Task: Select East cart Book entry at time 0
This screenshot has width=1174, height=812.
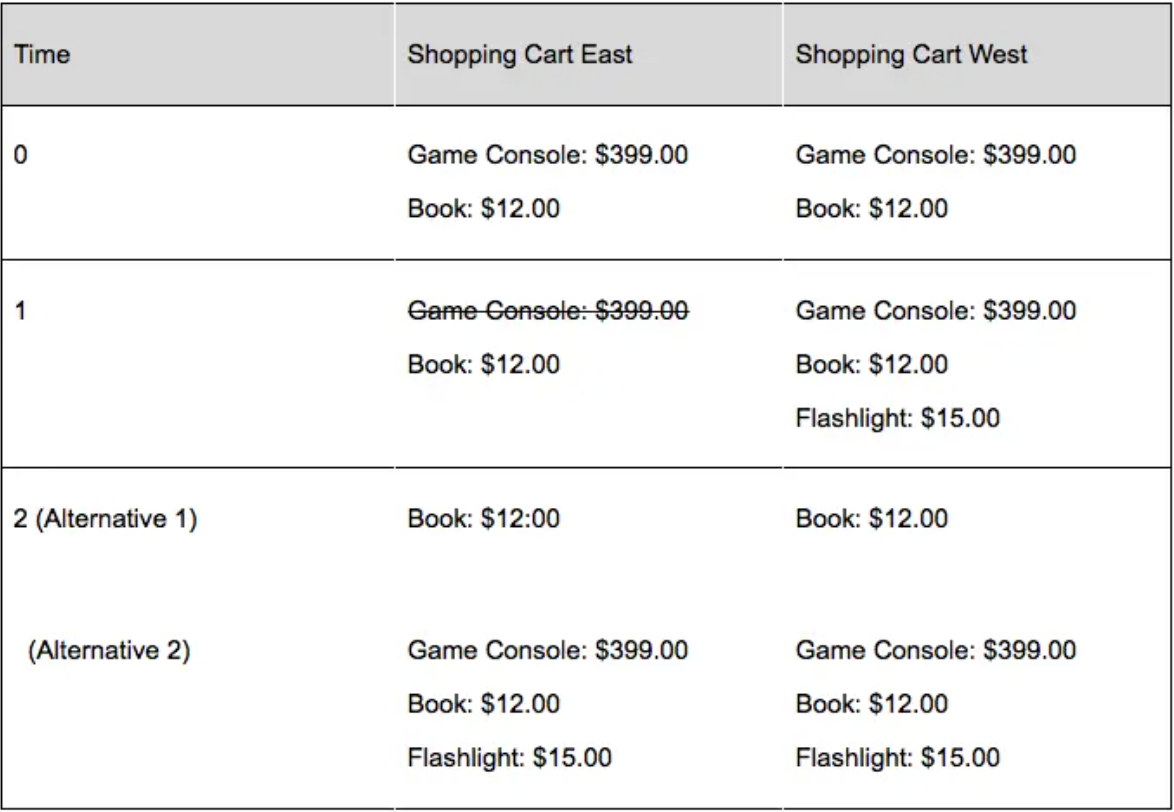Action: (x=483, y=209)
